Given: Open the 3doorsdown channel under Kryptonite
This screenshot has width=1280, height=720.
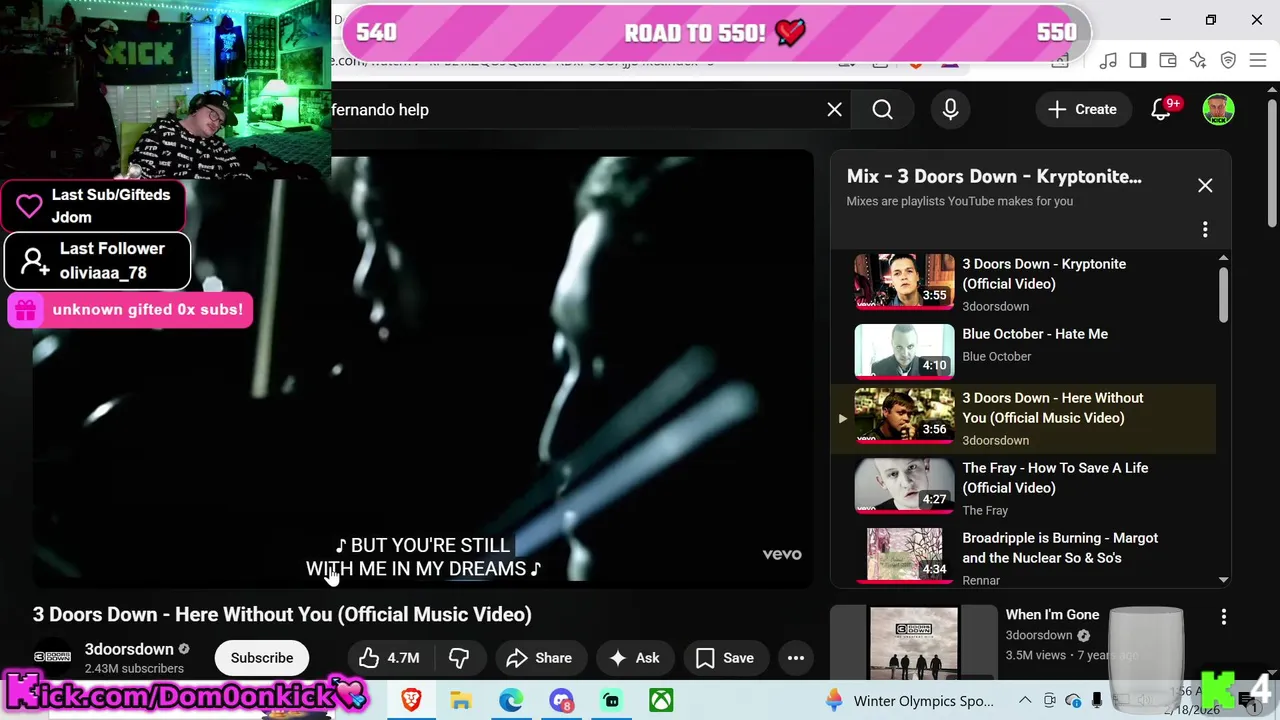Looking at the screenshot, I should click(x=995, y=306).
